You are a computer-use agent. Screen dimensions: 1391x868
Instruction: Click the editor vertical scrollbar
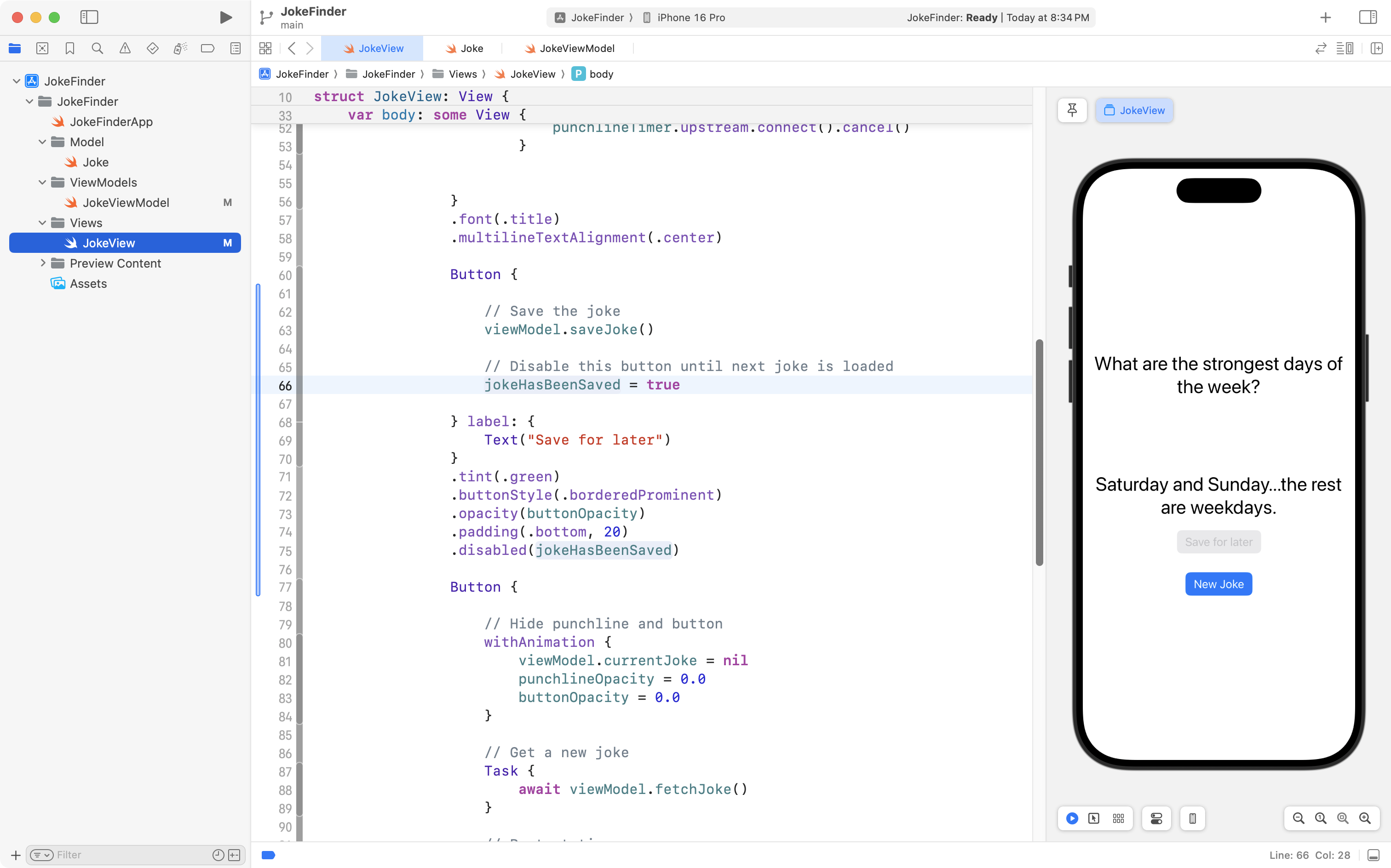coord(1039,452)
